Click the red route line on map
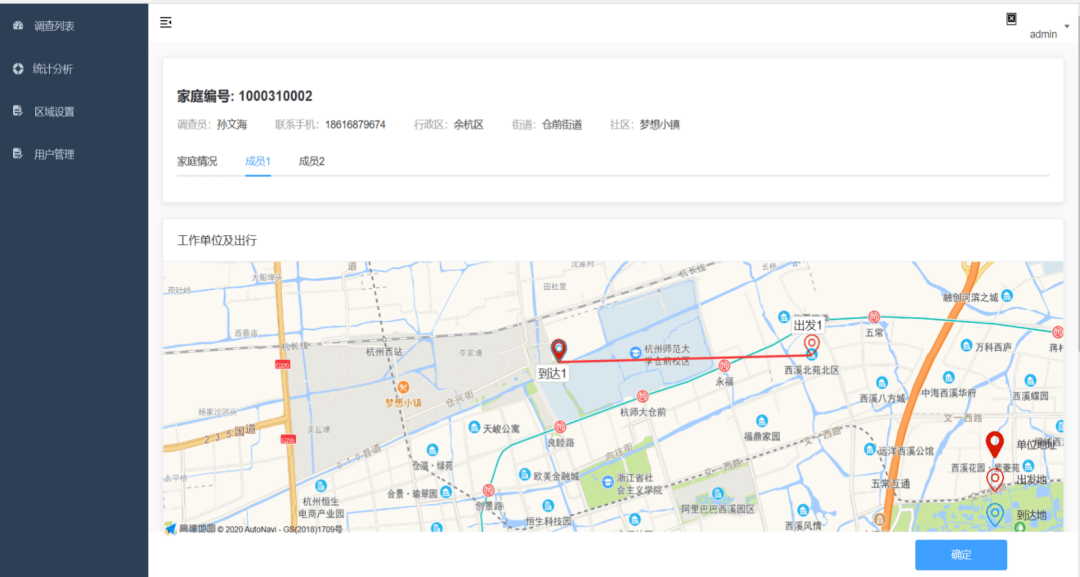The height and width of the screenshot is (577, 1080). click(685, 358)
